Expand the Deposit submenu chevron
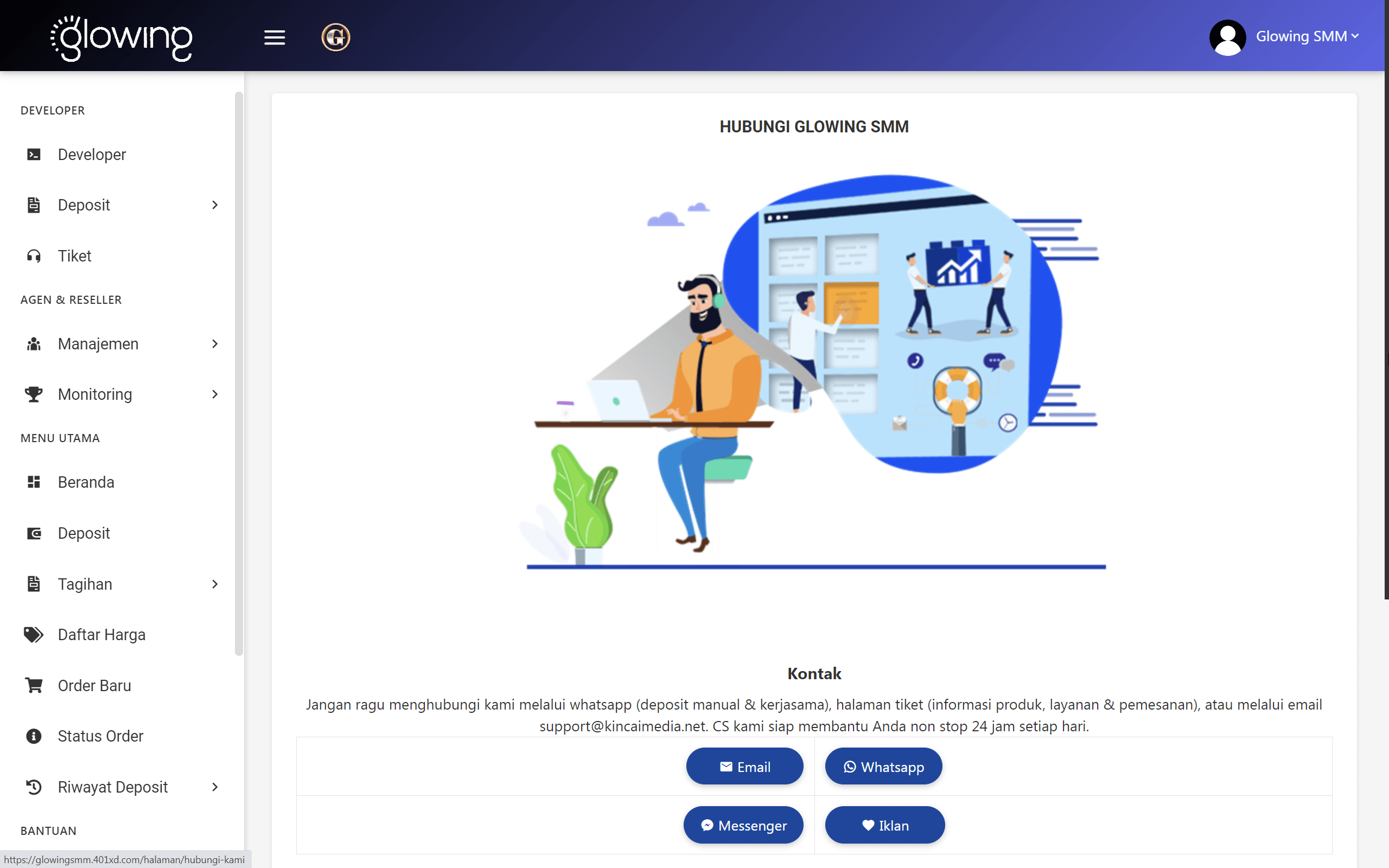1389x868 pixels. click(215, 205)
